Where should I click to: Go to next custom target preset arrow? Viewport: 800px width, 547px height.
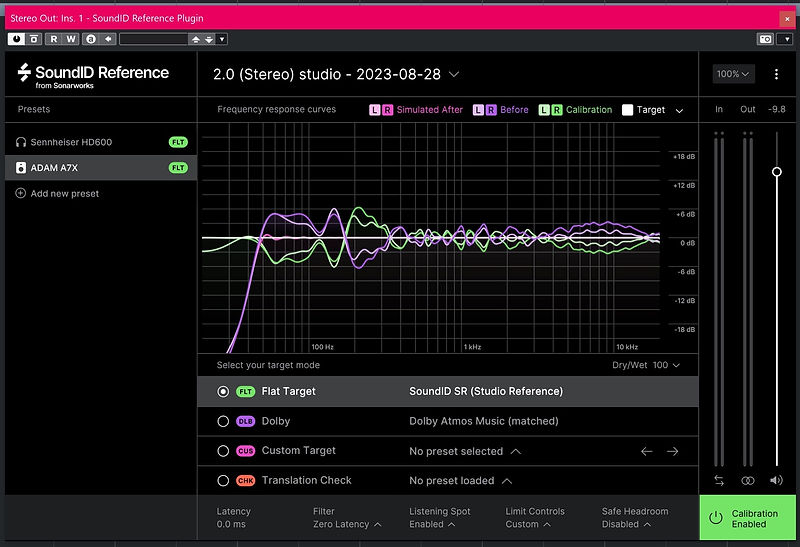(672, 451)
